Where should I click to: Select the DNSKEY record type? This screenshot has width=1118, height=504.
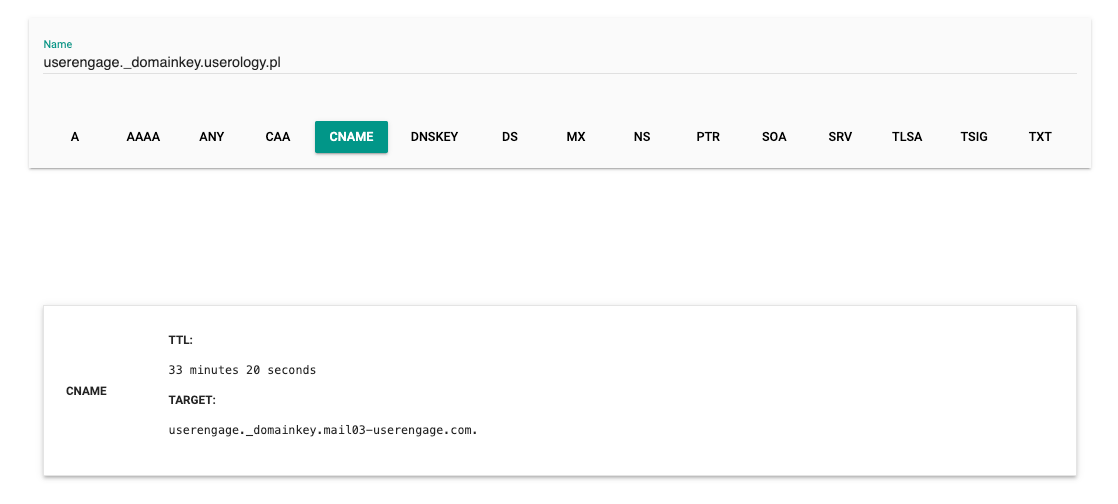tap(434, 137)
